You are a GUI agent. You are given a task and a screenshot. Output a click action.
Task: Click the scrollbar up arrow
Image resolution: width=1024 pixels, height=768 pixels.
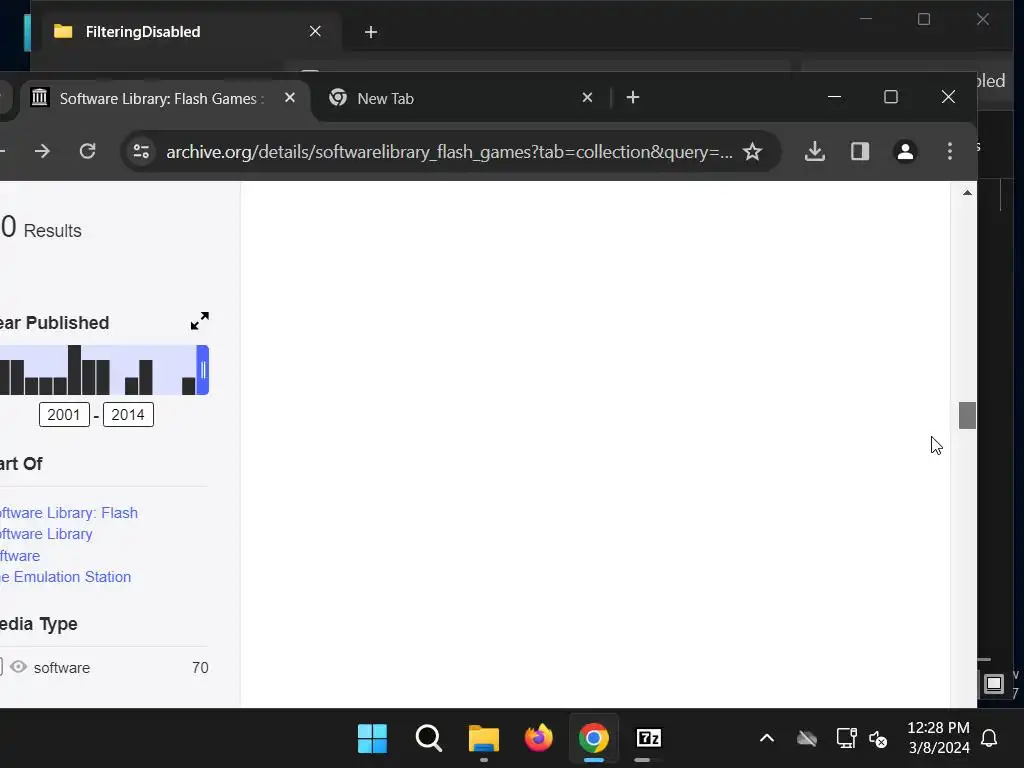coord(967,193)
